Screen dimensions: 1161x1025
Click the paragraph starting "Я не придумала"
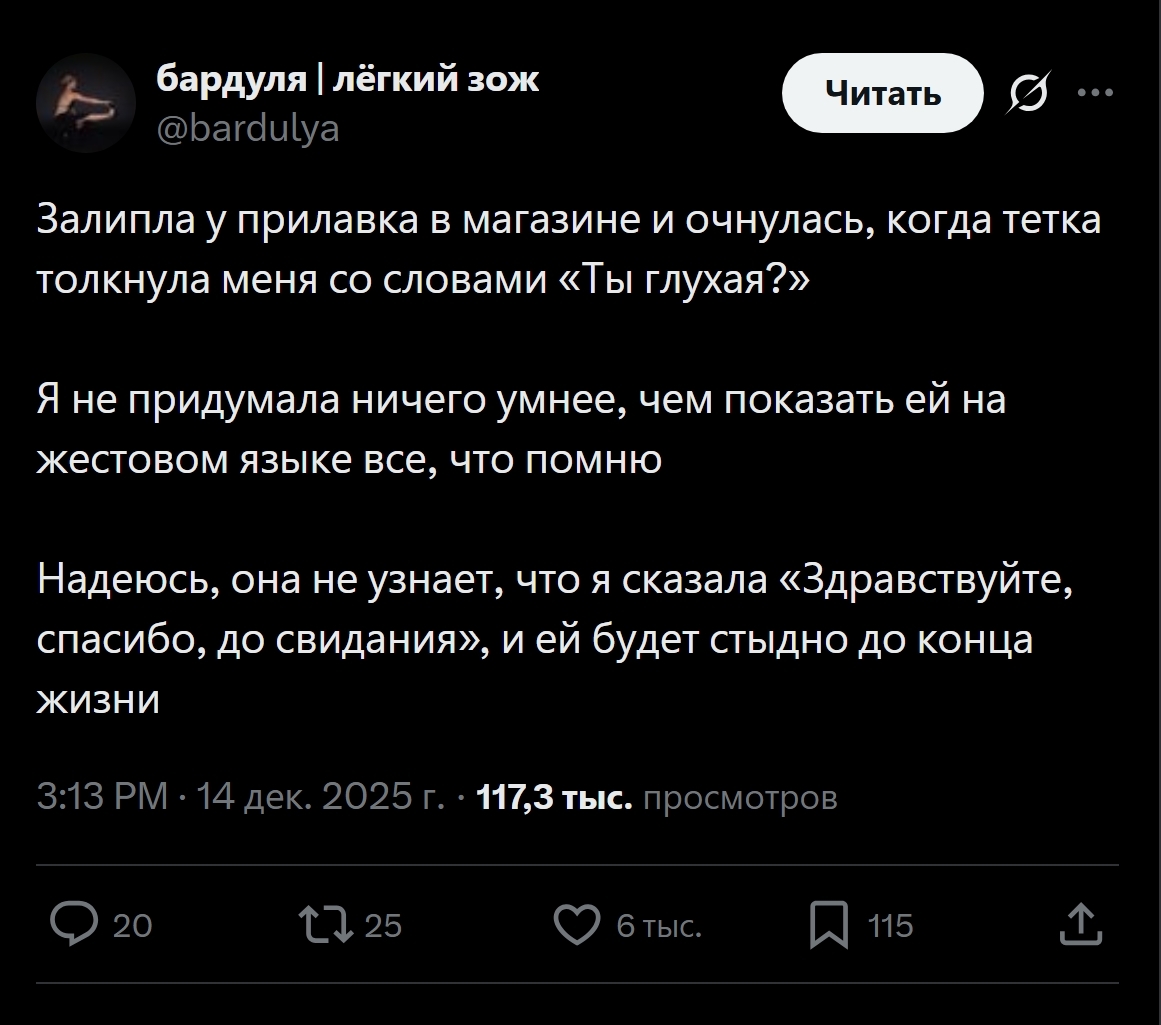point(520,428)
